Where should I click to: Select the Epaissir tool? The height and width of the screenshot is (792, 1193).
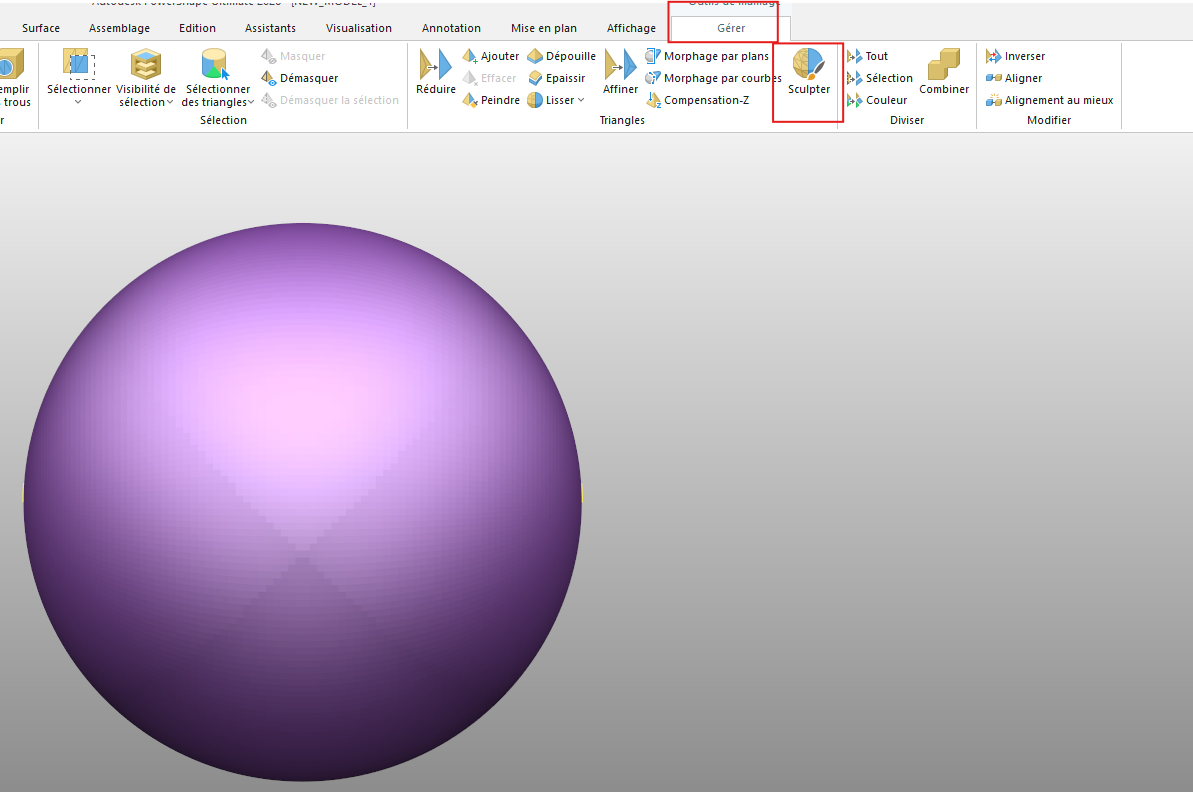(x=558, y=78)
